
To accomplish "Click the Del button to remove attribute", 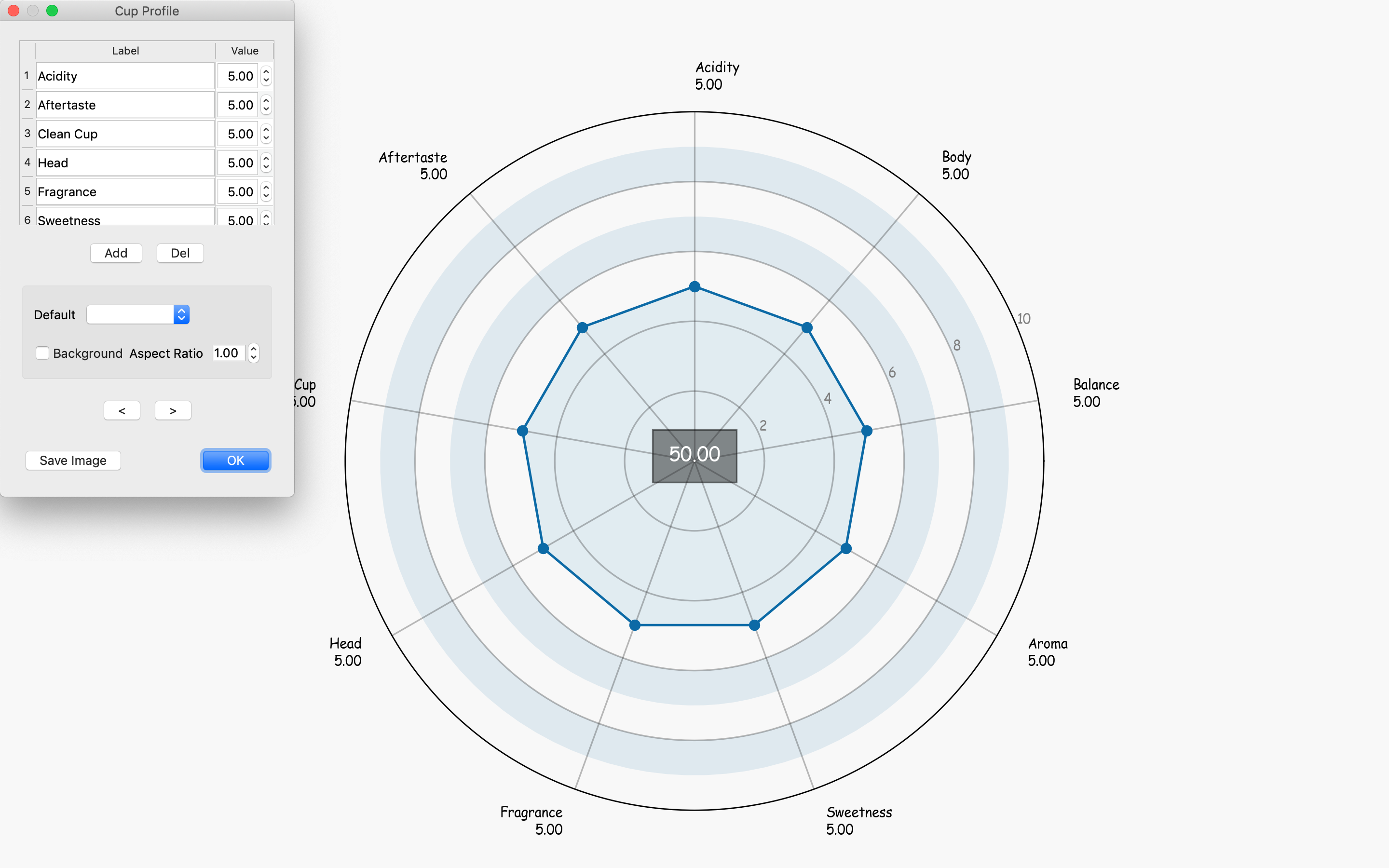I will tap(178, 253).
